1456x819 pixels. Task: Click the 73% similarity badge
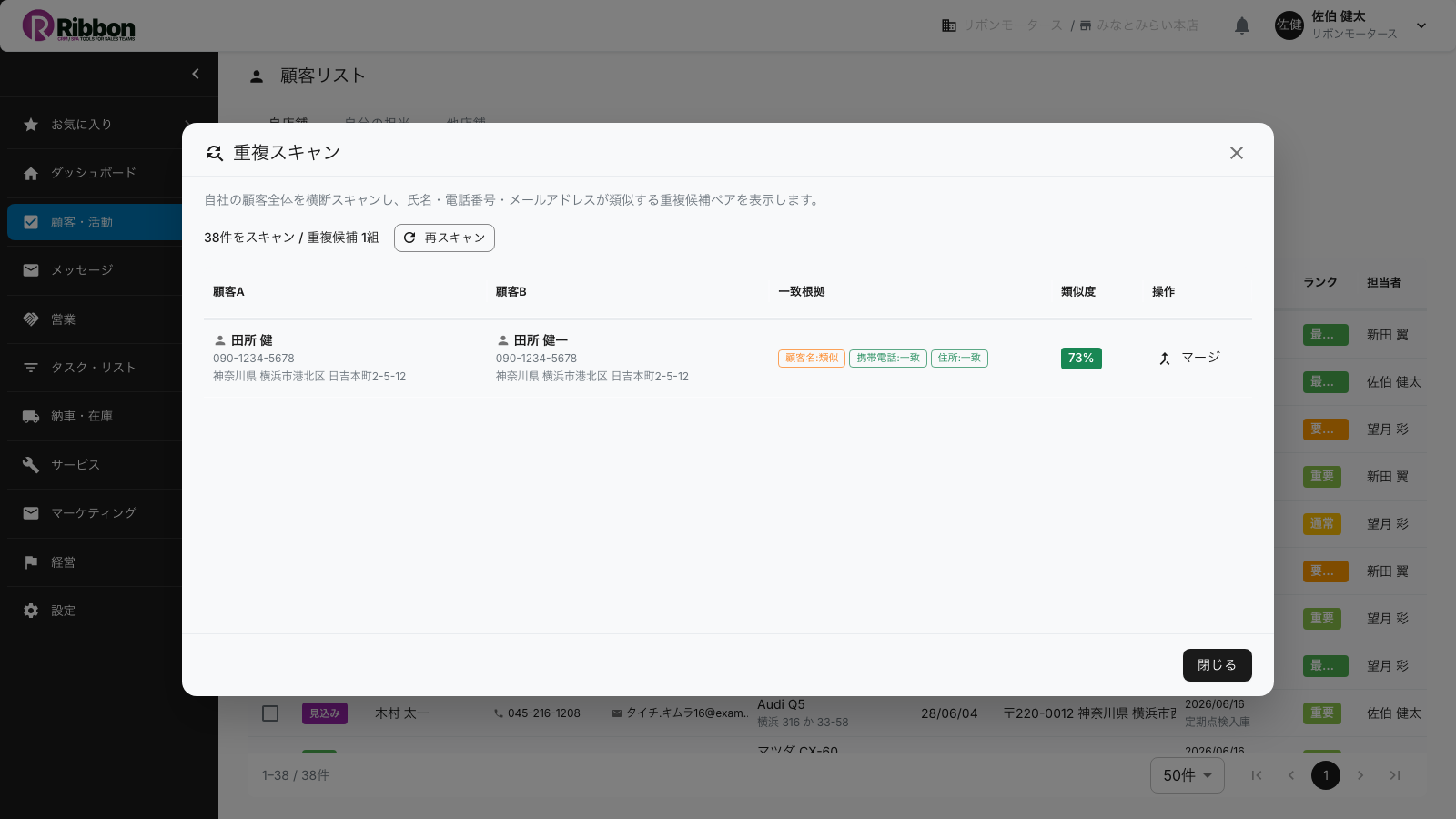tap(1081, 359)
